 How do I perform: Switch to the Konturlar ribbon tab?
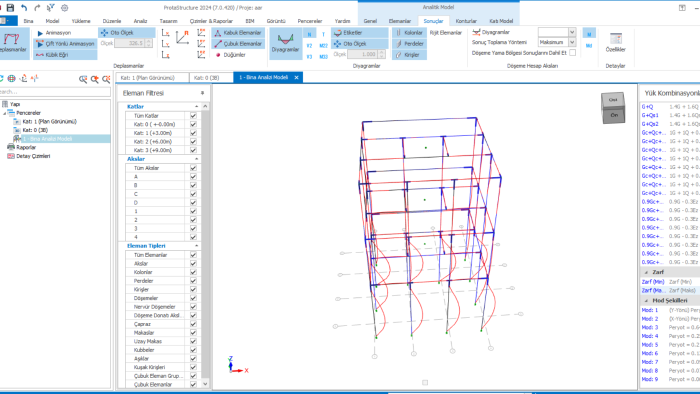pyautogui.click(x=466, y=21)
